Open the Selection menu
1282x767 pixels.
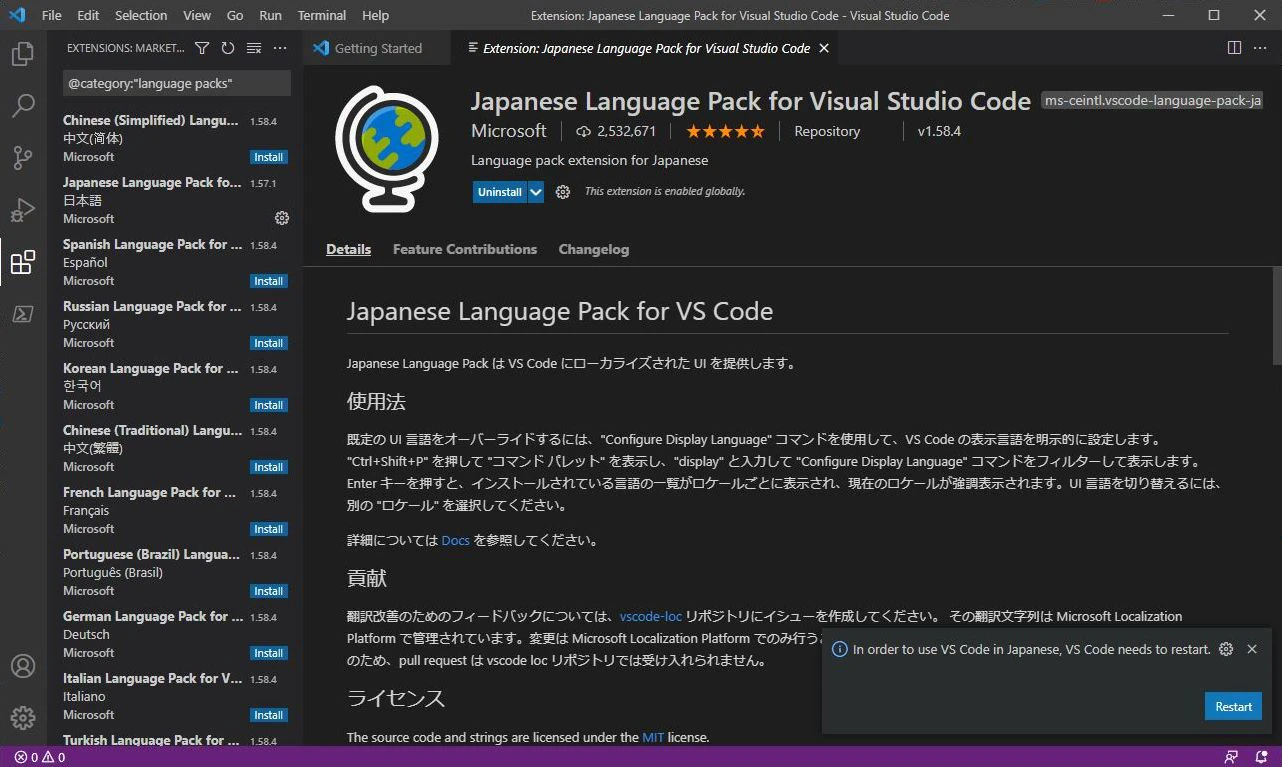[x=141, y=15]
